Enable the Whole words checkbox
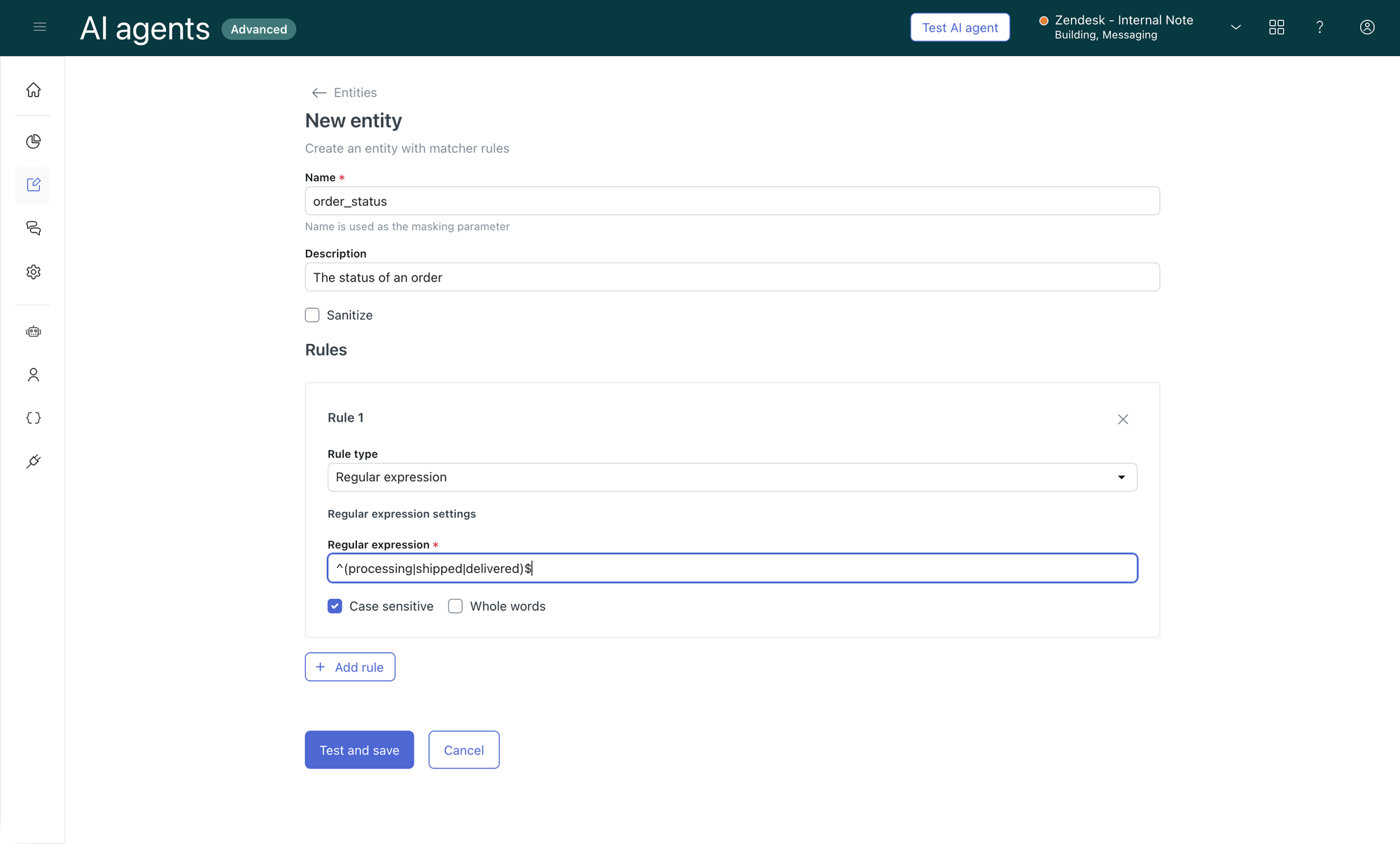Image resolution: width=1400 pixels, height=844 pixels. pos(456,607)
